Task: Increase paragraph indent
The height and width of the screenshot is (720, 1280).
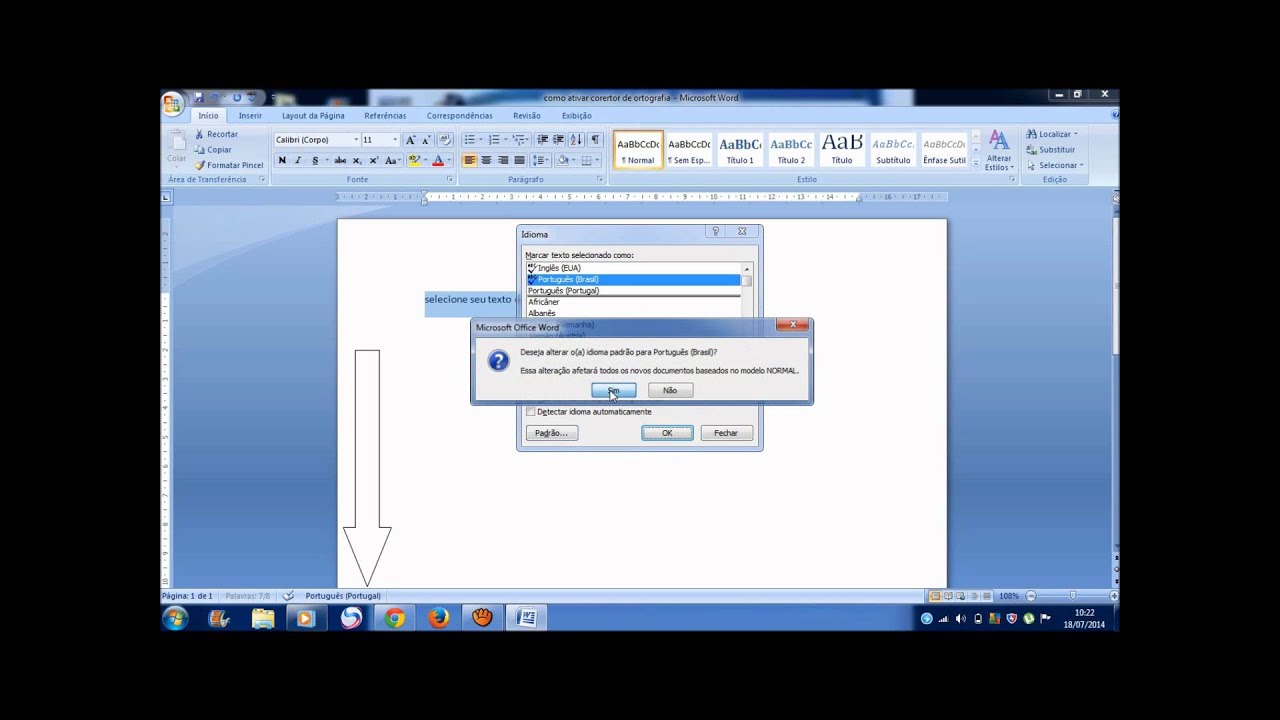Action: click(x=559, y=140)
